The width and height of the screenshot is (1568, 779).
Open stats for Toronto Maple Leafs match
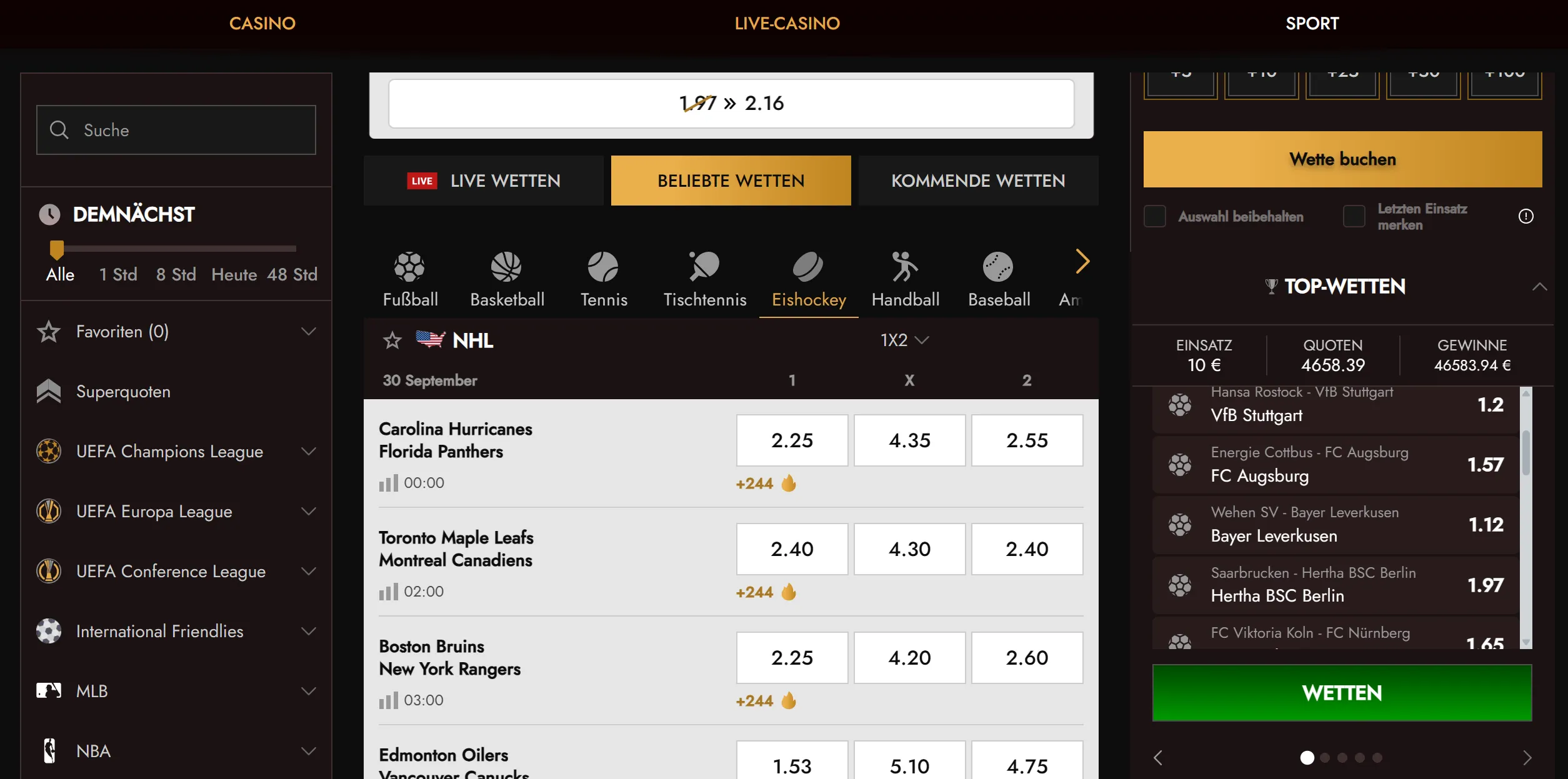[x=388, y=592]
